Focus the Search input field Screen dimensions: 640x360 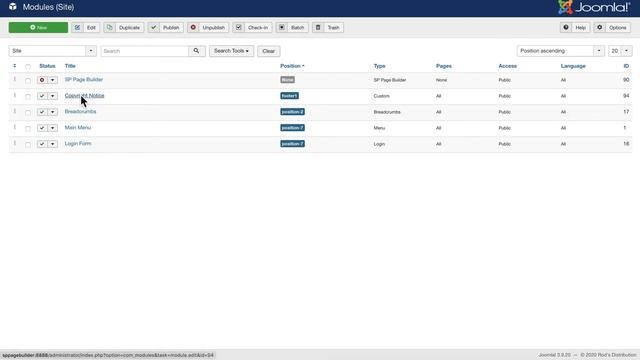(145, 51)
